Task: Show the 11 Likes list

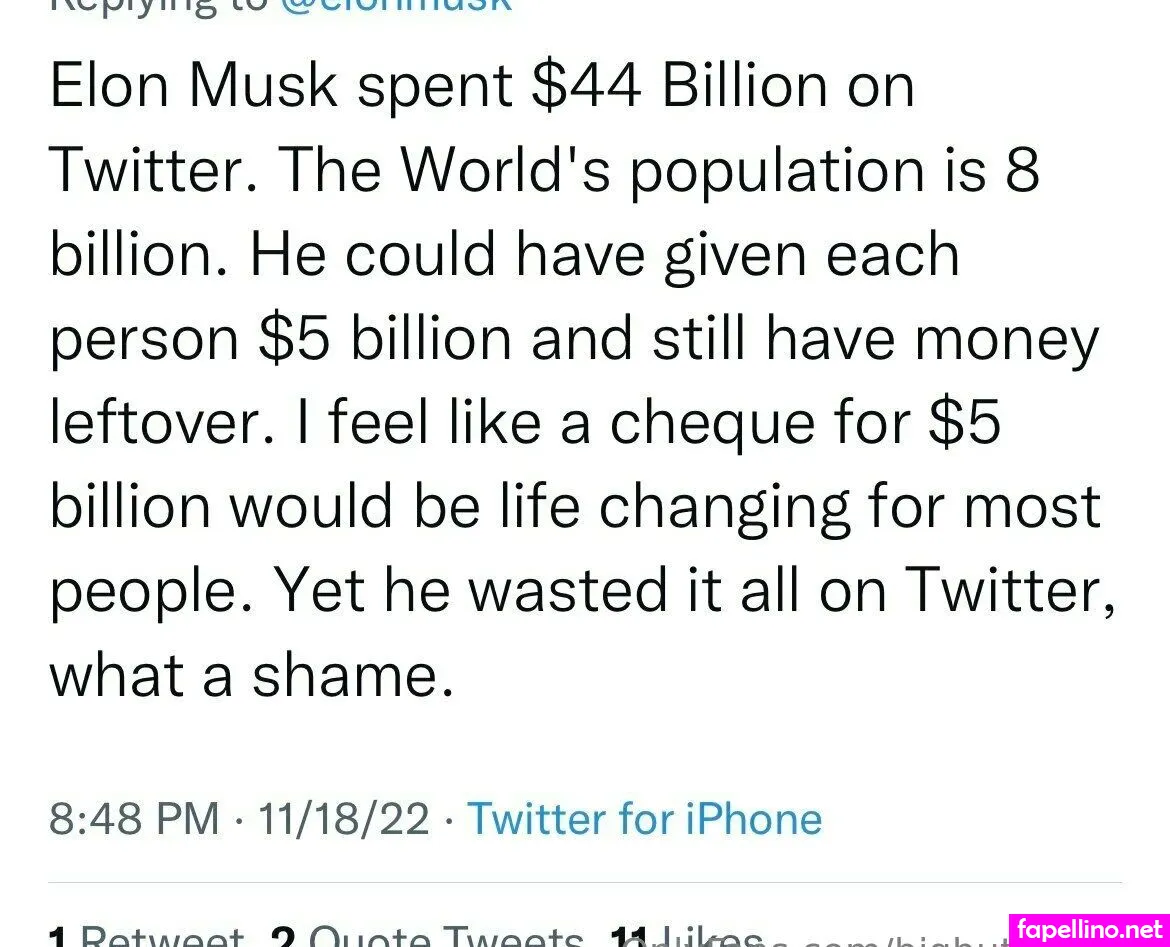Action: pos(688,937)
